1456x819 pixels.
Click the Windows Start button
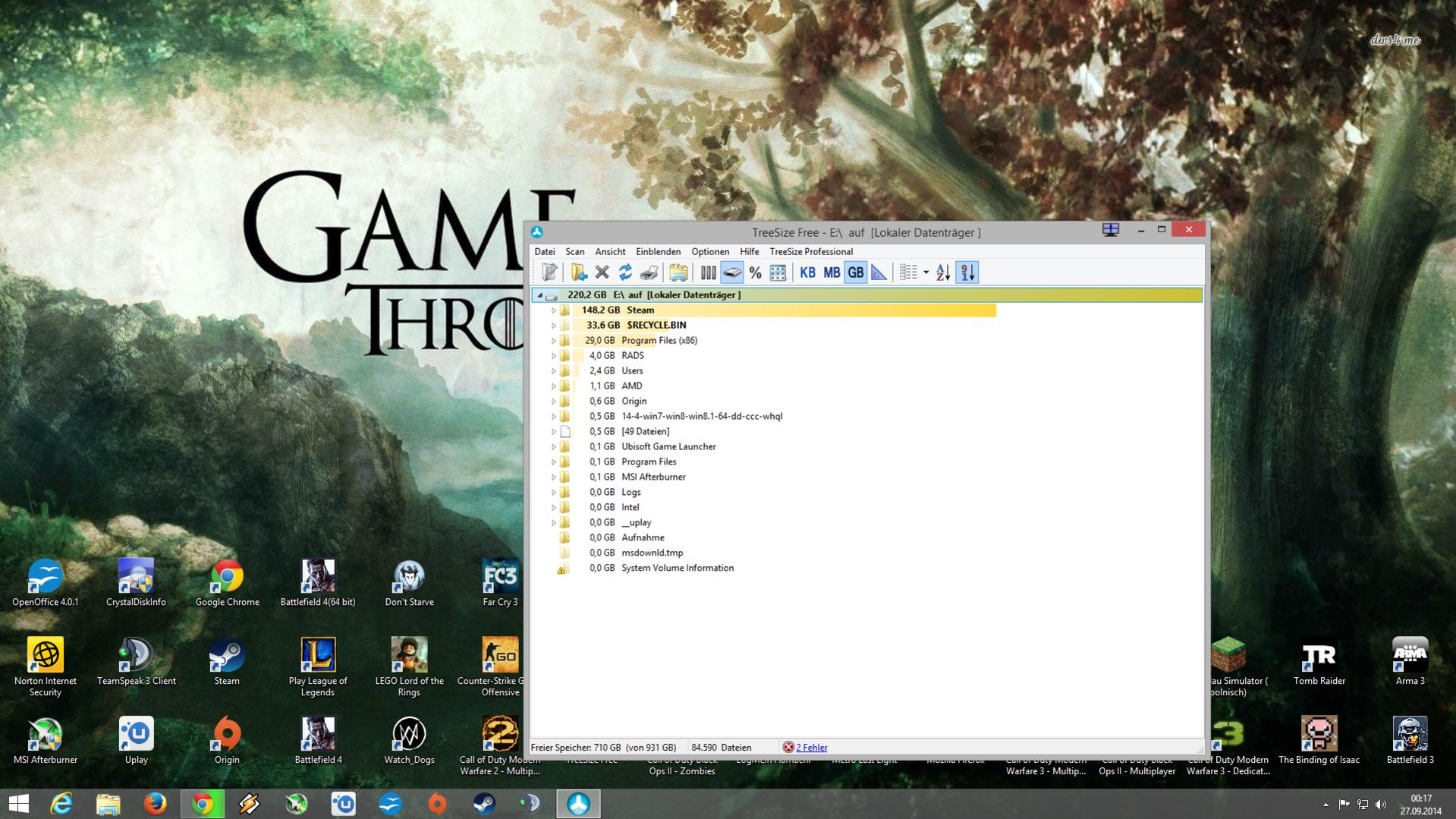19,804
